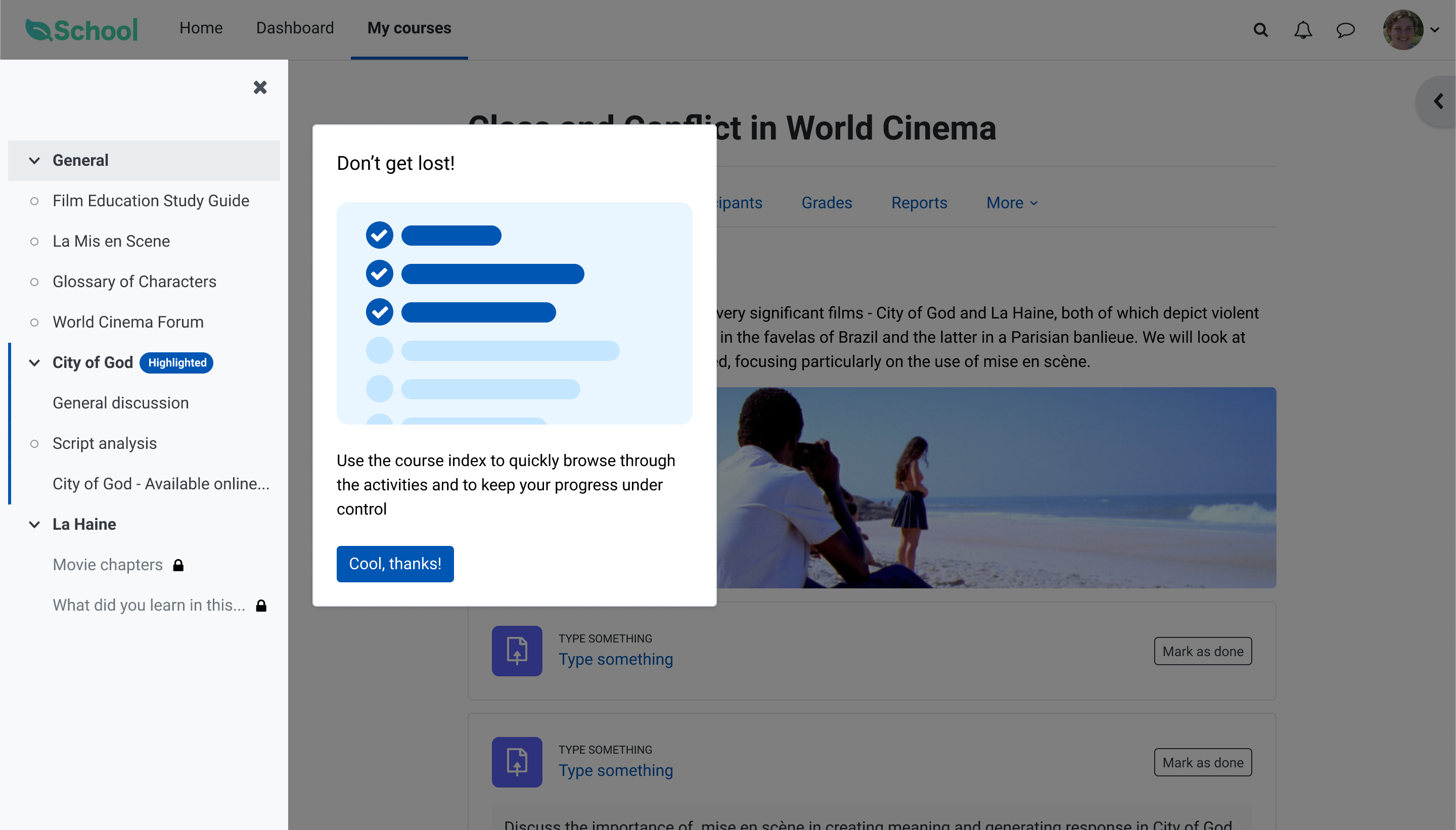Open locked Movie chapters item

click(x=108, y=565)
